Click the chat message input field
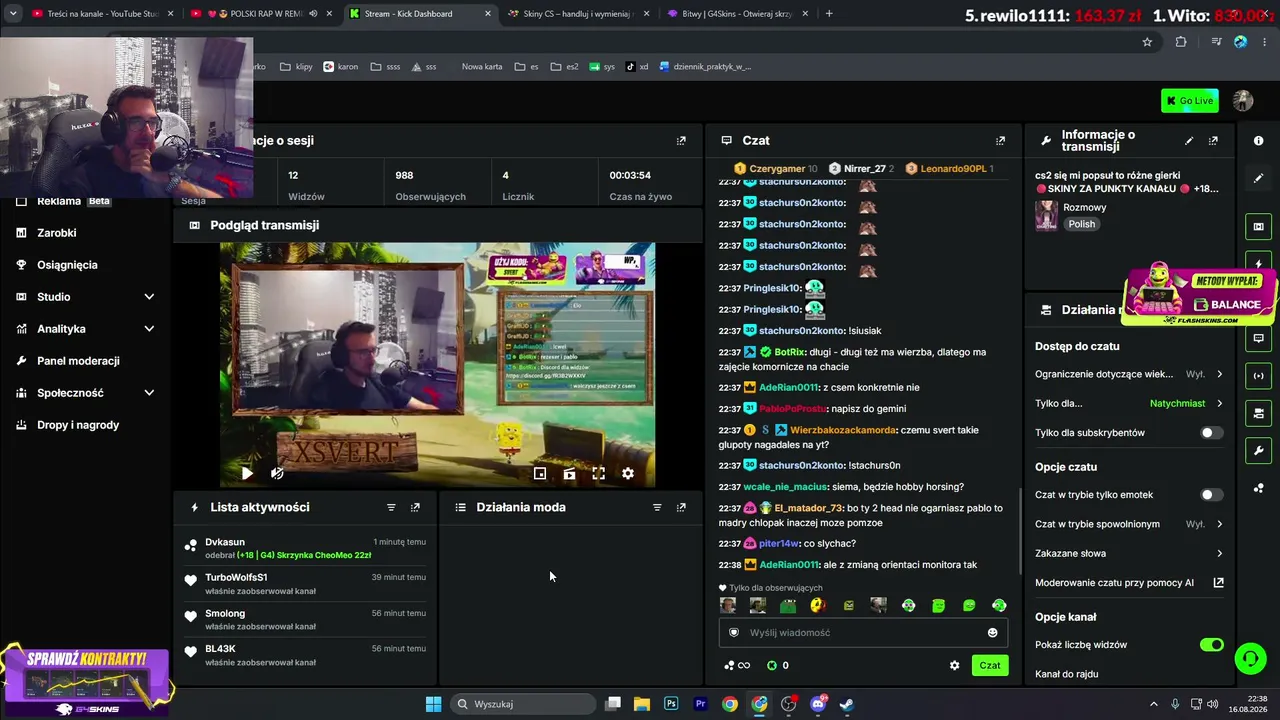 (863, 632)
